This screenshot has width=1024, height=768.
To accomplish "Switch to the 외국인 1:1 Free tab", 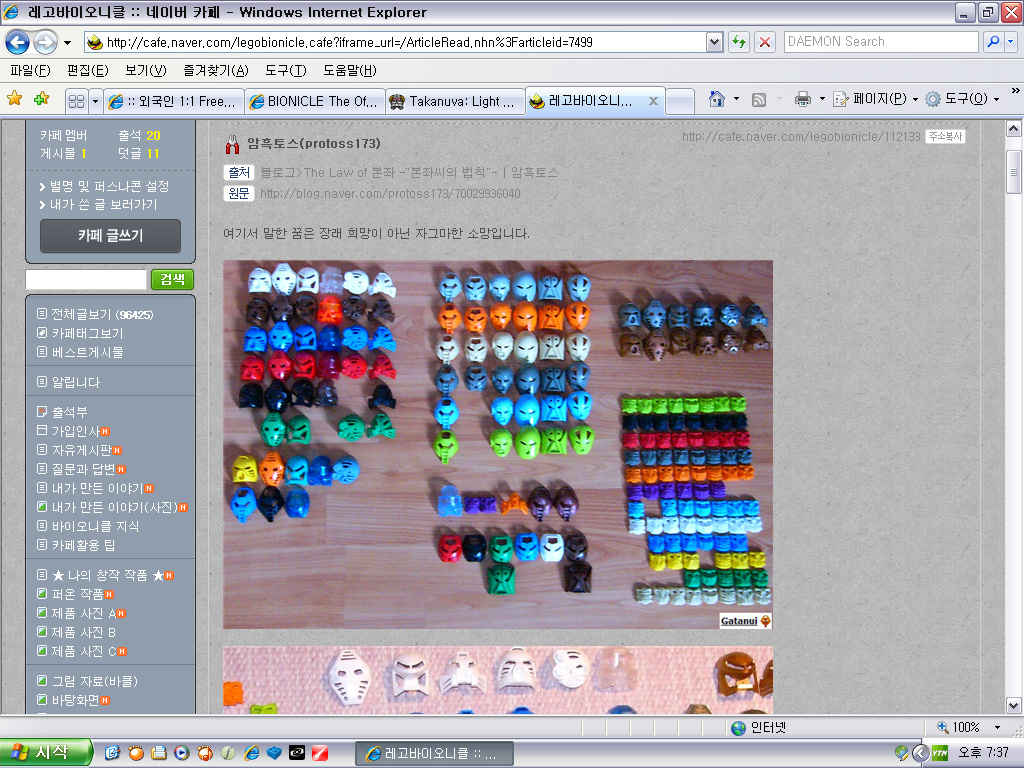I will [x=174, y=101].
